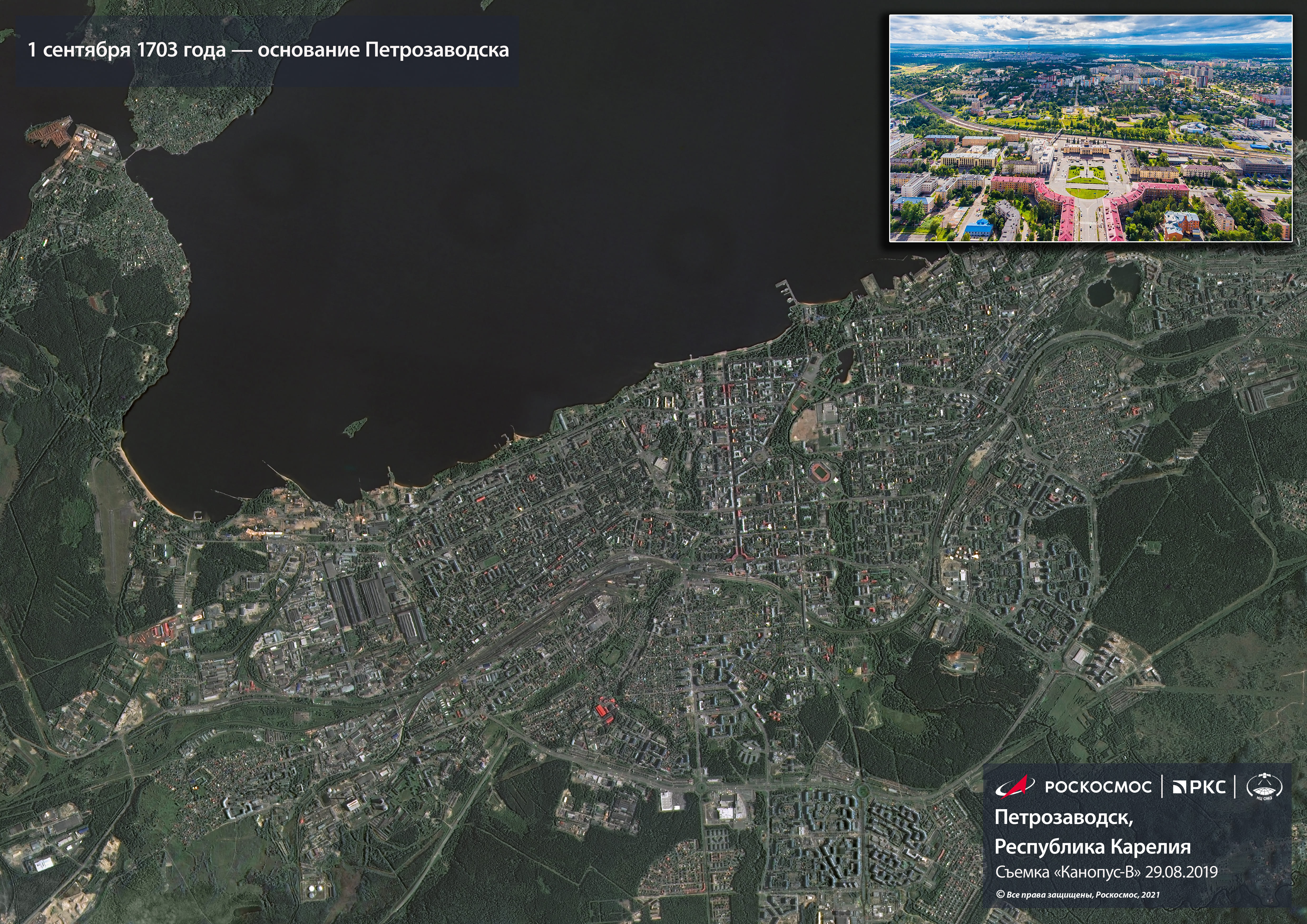Click the РКС logo emblem
This screenshot has height=924, width=1307.
pyautogui.click(x=1199, y=787)
